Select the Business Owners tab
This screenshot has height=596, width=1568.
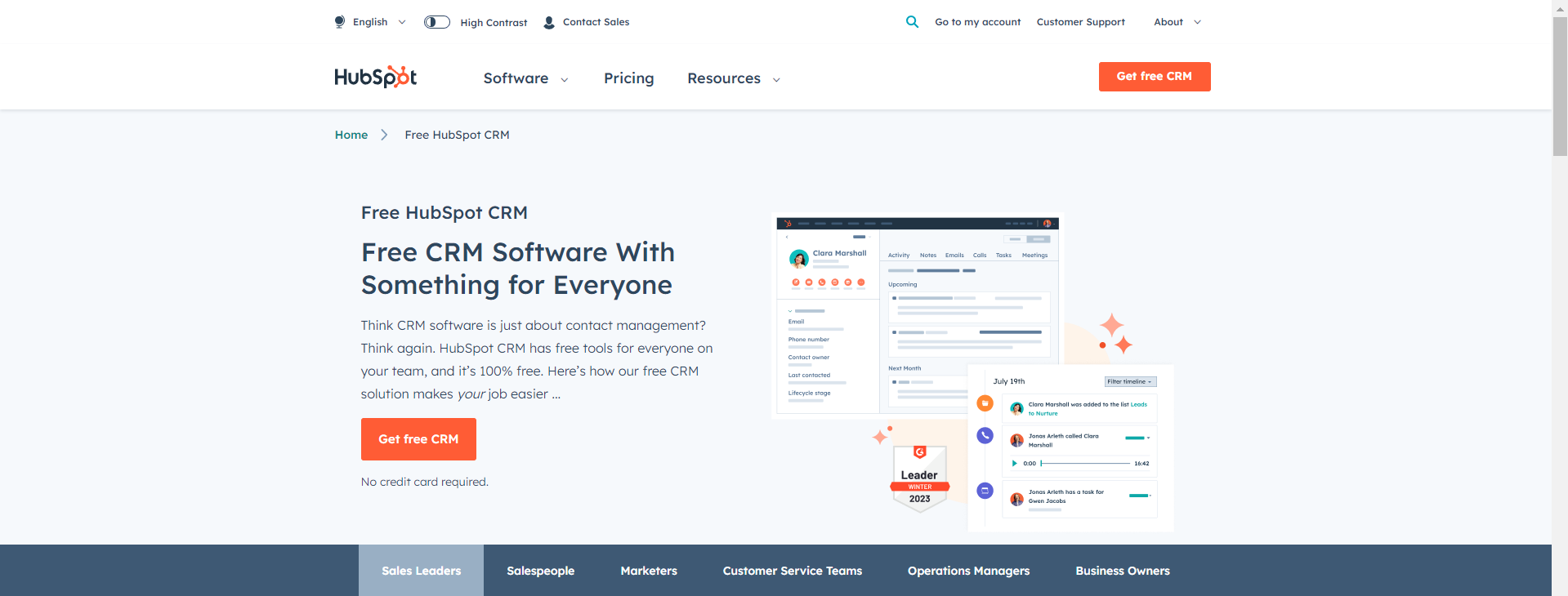point(1122,571)
